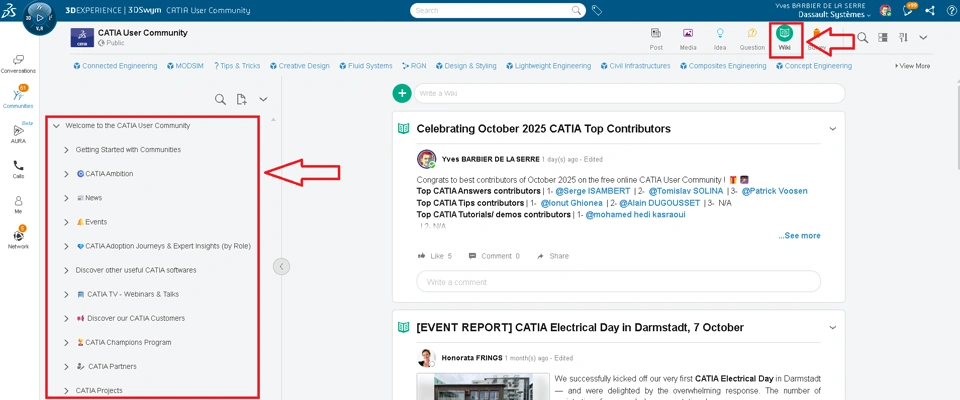
Task: Expand the News tree node
Action: (66, 198)
